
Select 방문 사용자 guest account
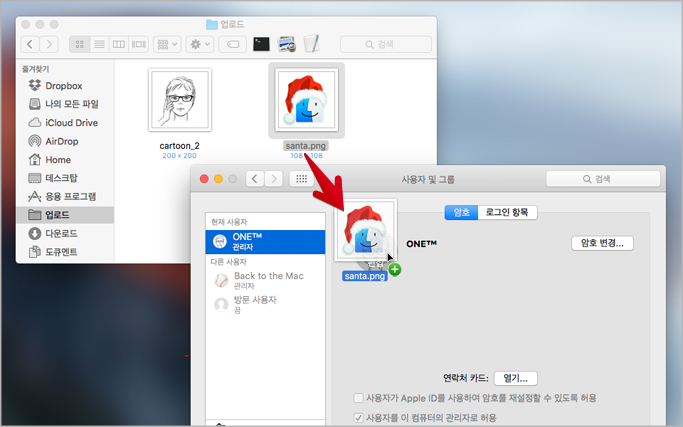265,304
